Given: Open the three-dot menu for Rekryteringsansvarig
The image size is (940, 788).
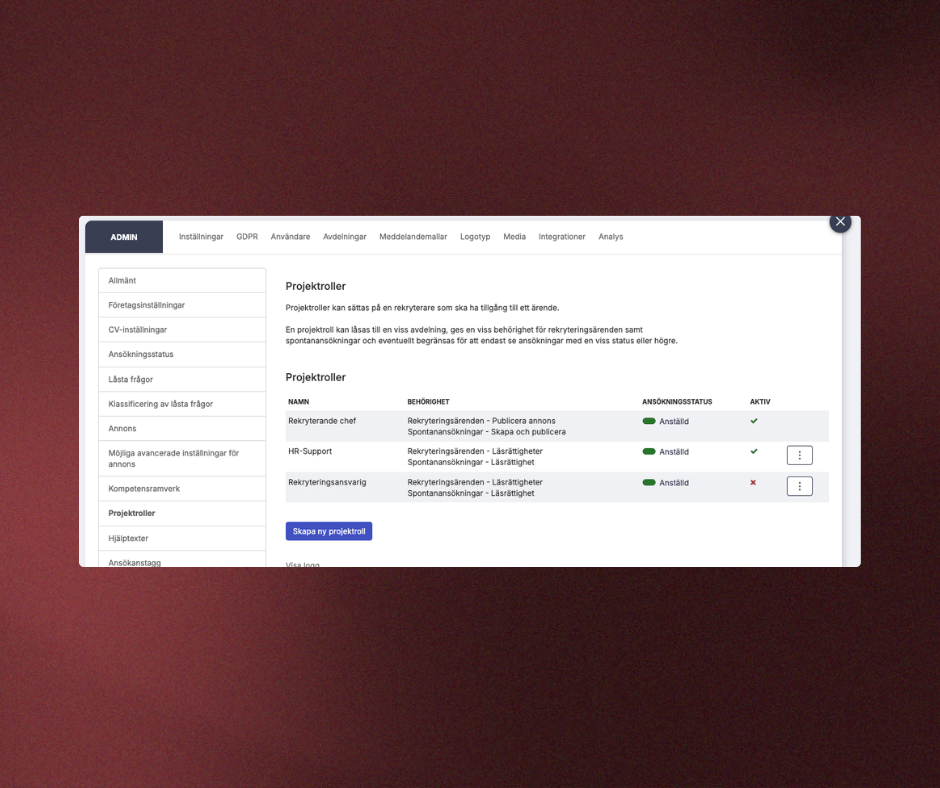Looking at the screenshot, I should (799, 486).
